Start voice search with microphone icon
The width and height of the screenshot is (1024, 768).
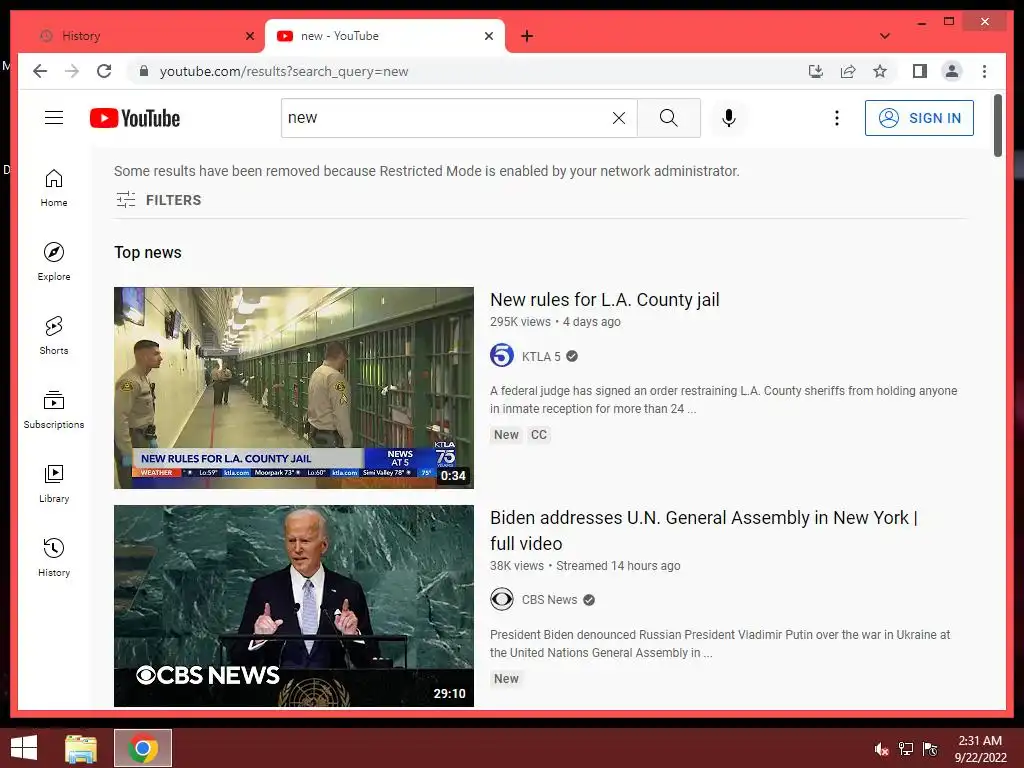click(729, 118)
